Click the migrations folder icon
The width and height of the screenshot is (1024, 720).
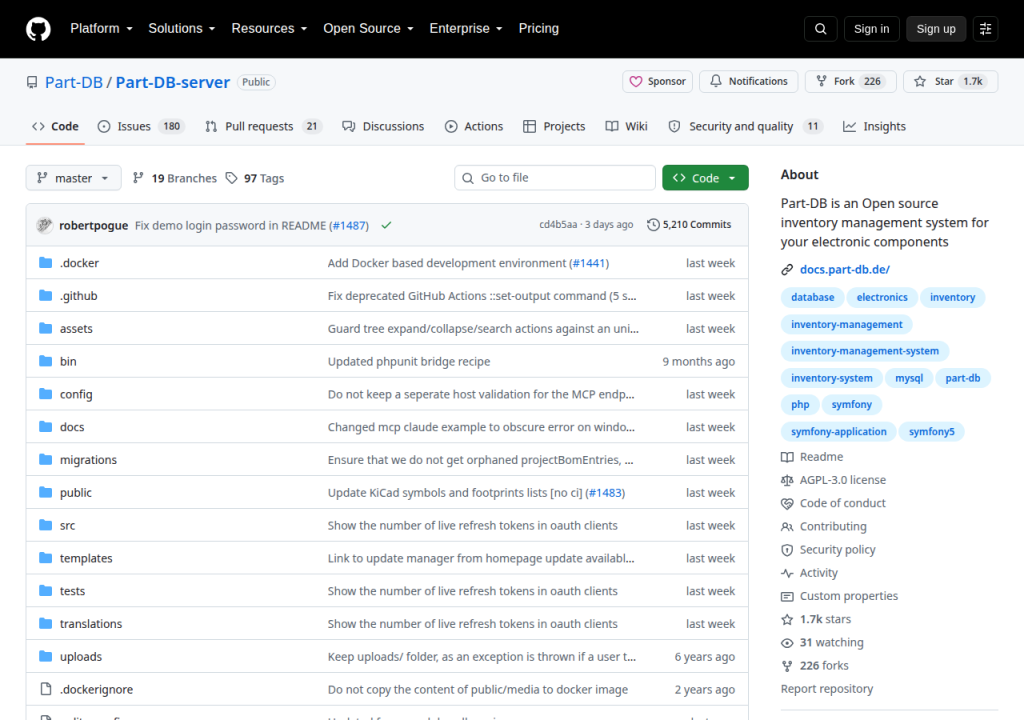(x=45, y=460)
